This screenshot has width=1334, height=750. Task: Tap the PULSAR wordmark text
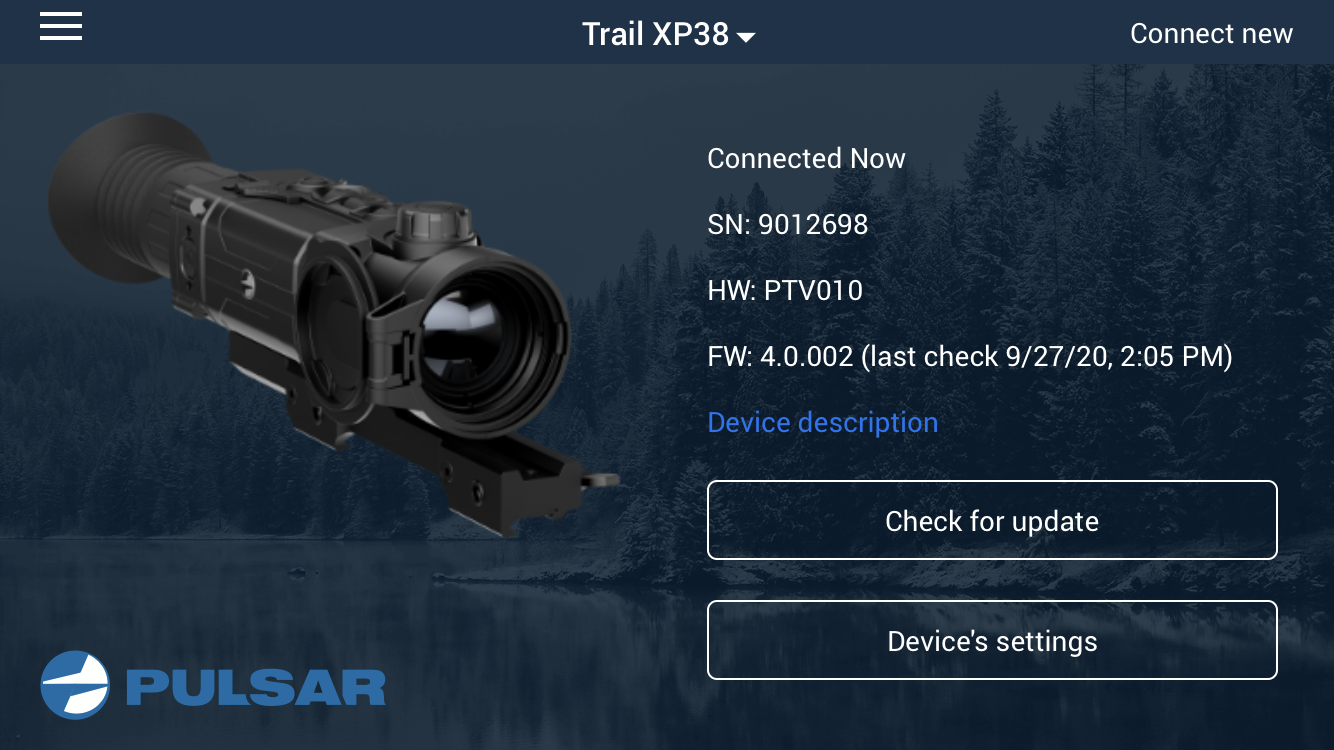click(x=256, y=688)
